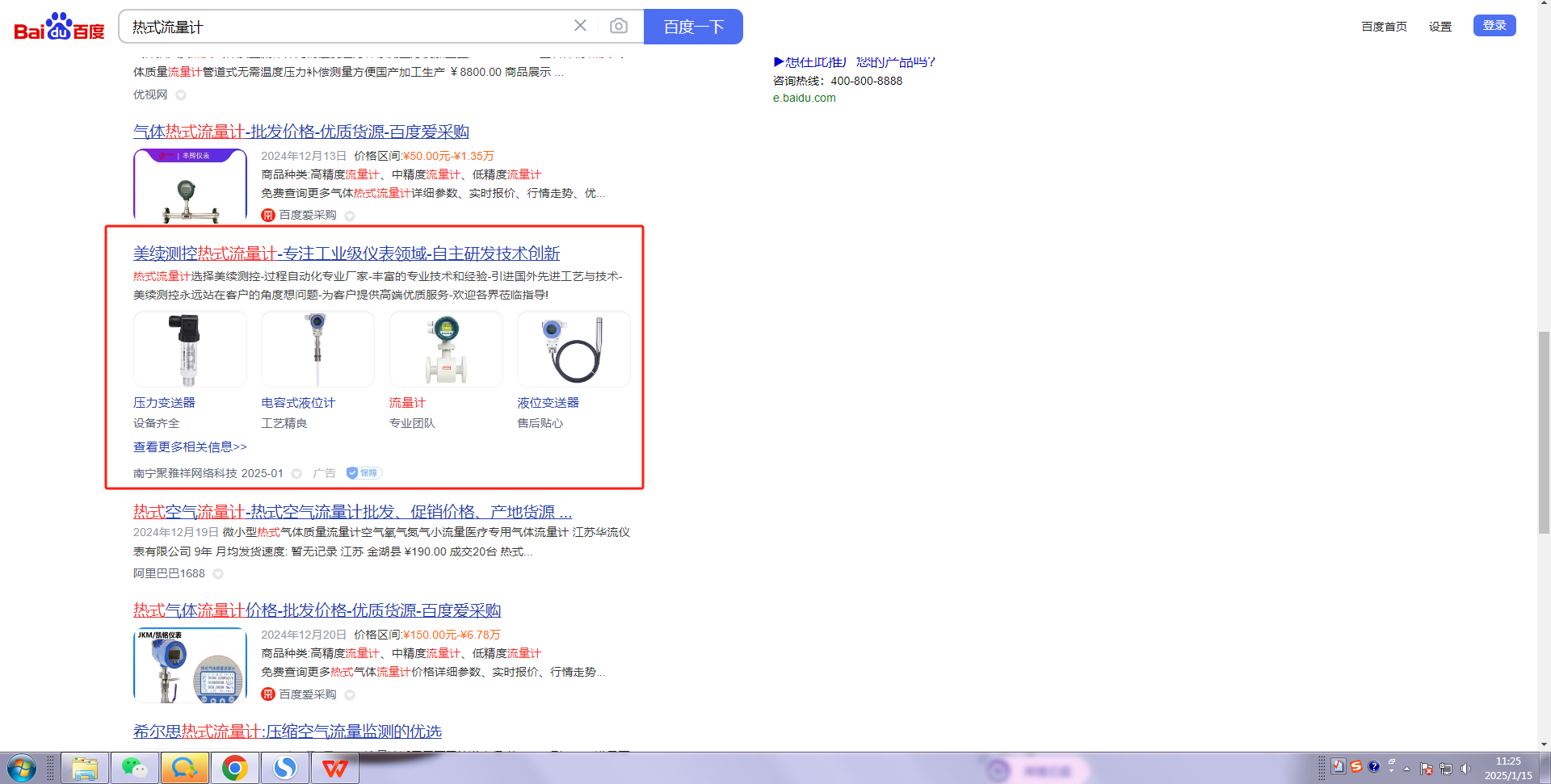
Task: Open the yellow chat app on the taskbar
Action: click(184, 768)
